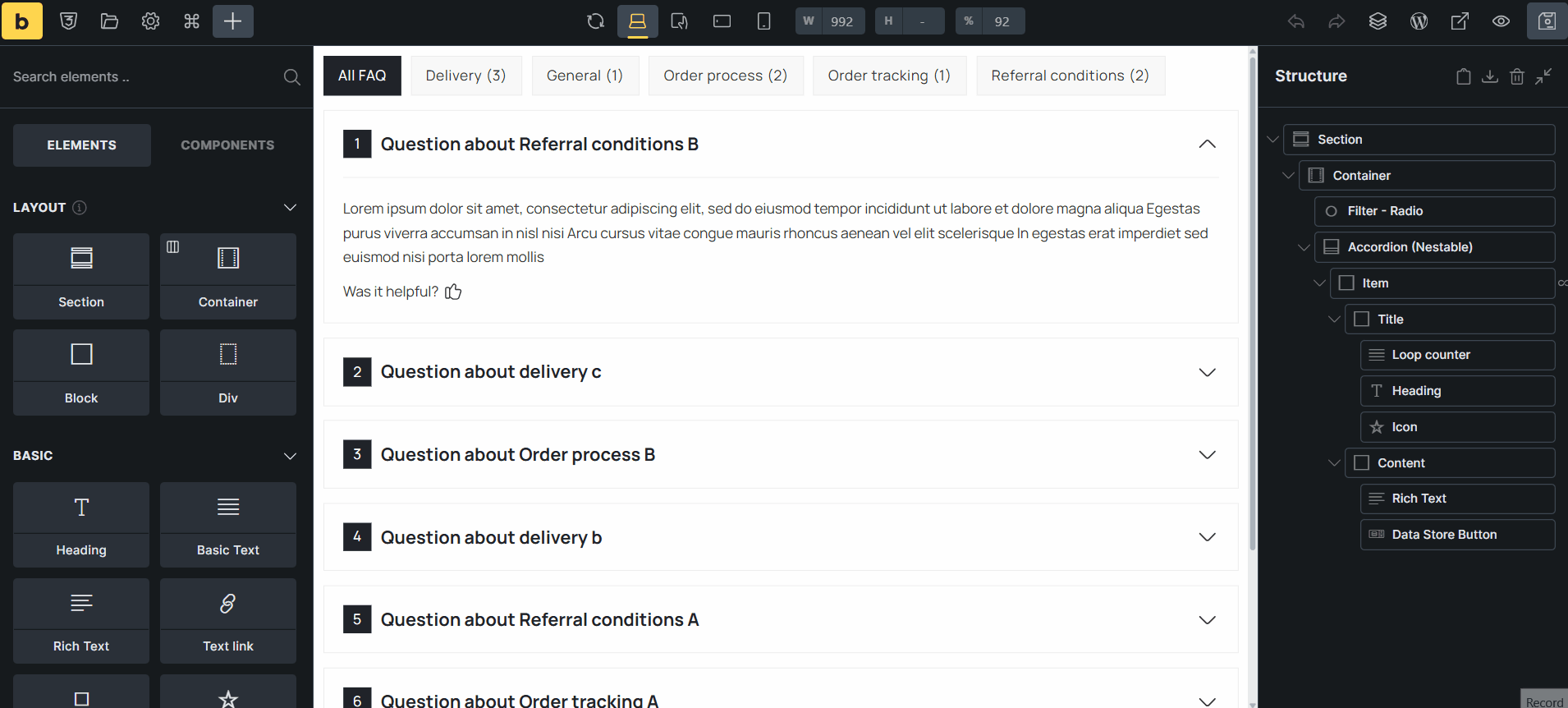Add a Basic Text element
This screenshot has width=1568, height=708.
(228, 524)
